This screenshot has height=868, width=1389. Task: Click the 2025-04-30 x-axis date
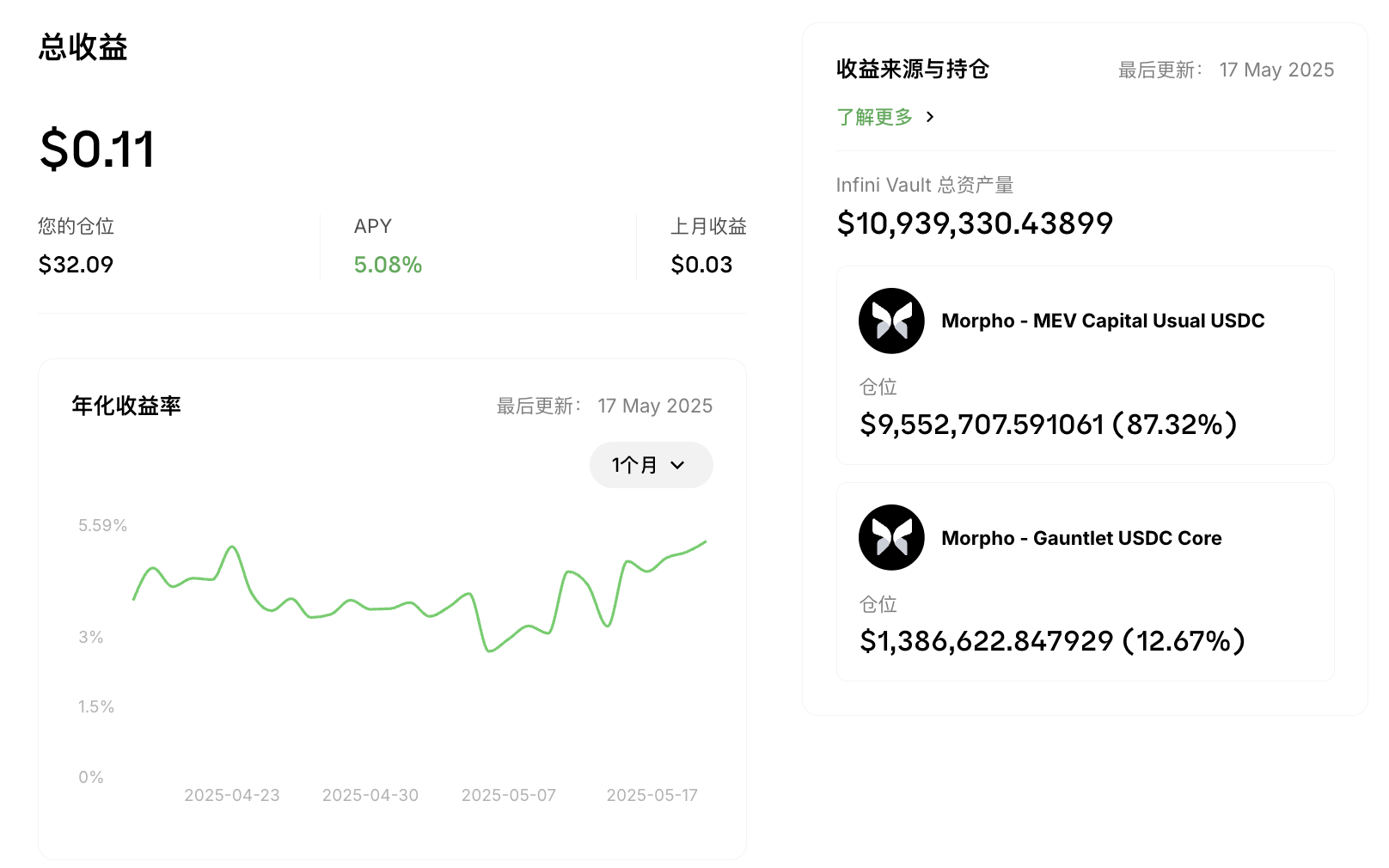[370, 795]
